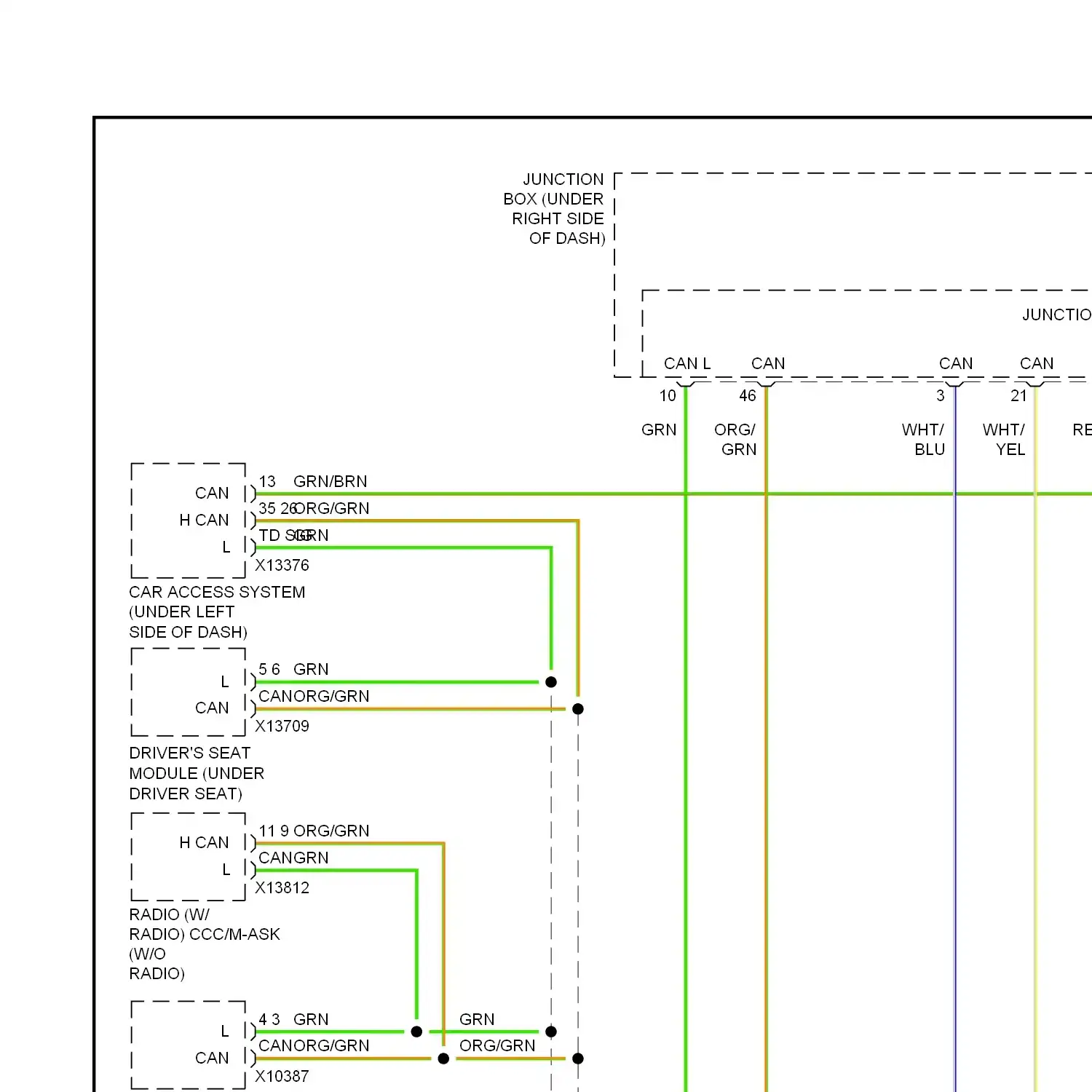Click ORG/GRN label on the Radio pin 11 wire
This screenshot has width=1092, height=1092.
[331, 831]
